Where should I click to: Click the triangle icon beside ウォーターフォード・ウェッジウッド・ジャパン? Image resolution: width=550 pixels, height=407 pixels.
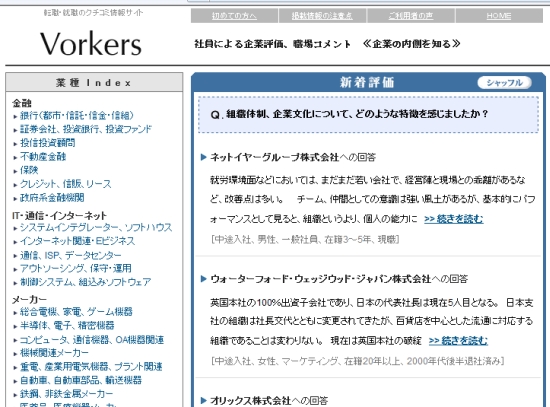(203, 279)
